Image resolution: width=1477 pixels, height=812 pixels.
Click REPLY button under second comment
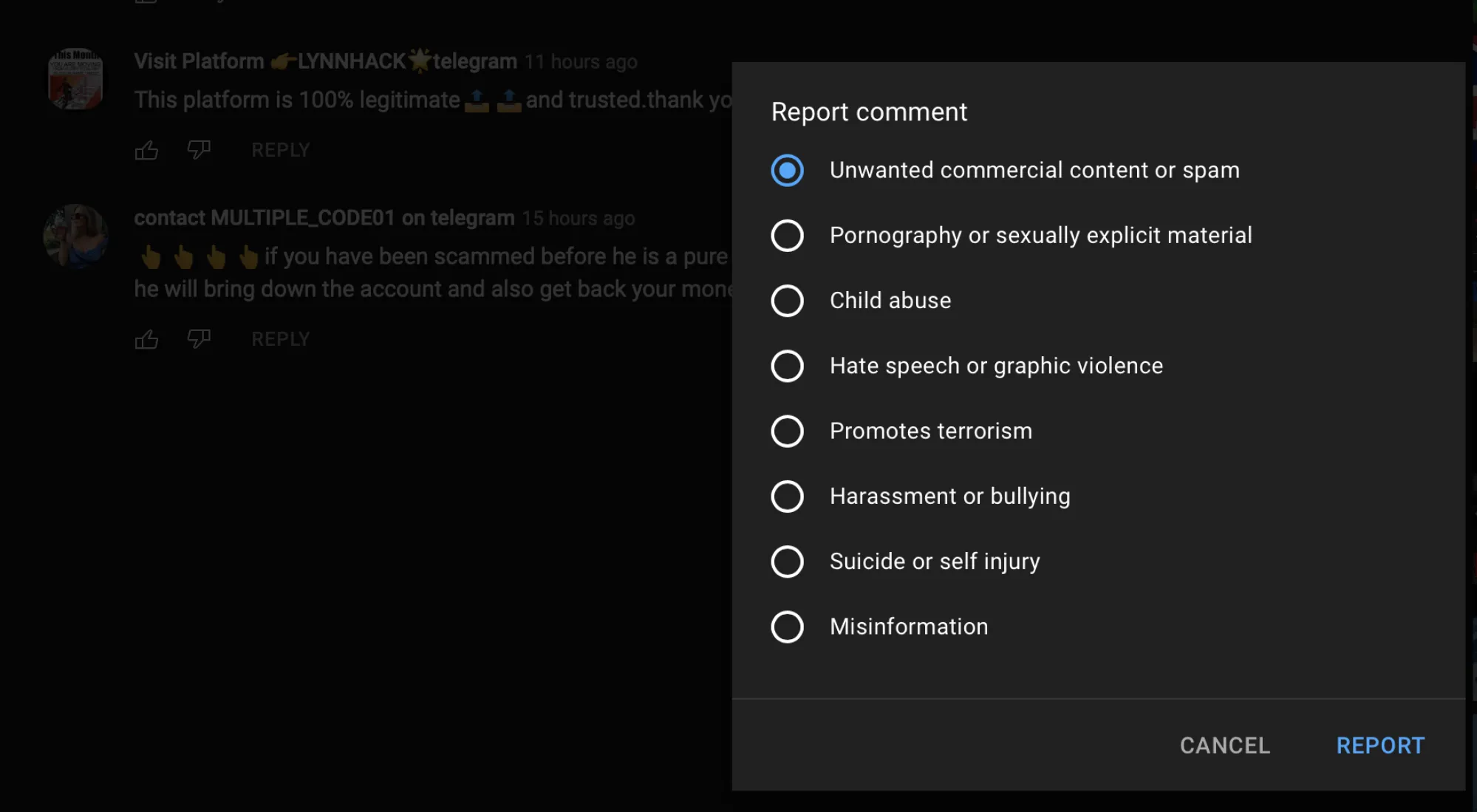click(x=281, y=339)
